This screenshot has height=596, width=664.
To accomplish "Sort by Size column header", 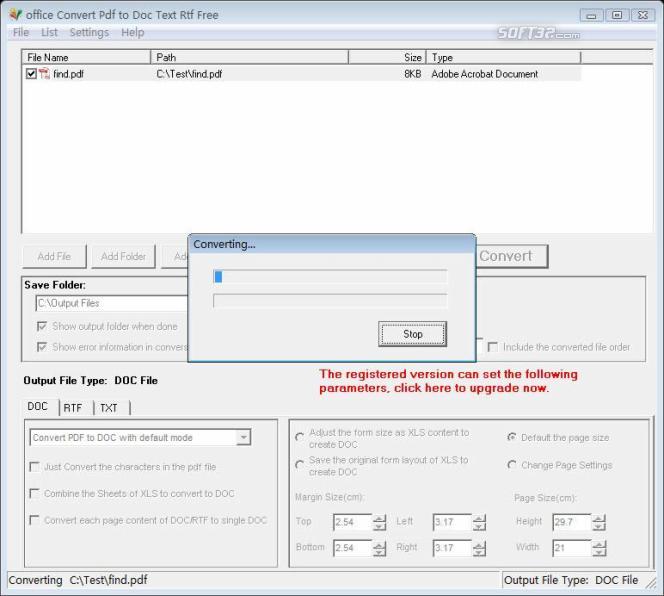I will point(387,57).
